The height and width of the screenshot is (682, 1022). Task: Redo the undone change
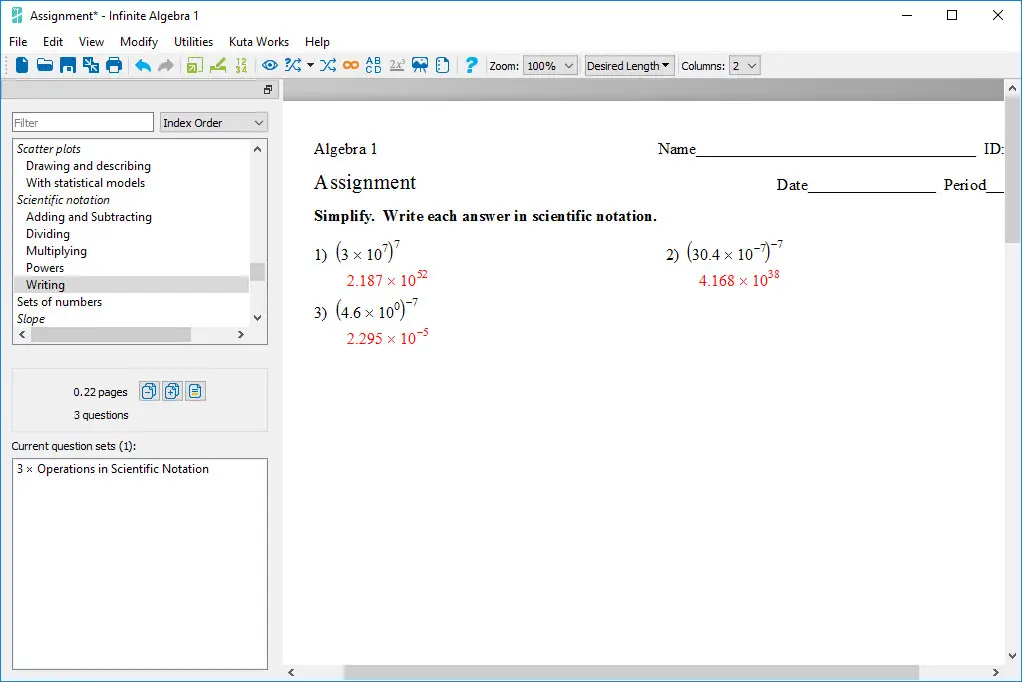pyautogui.click(x=166, y=65)
